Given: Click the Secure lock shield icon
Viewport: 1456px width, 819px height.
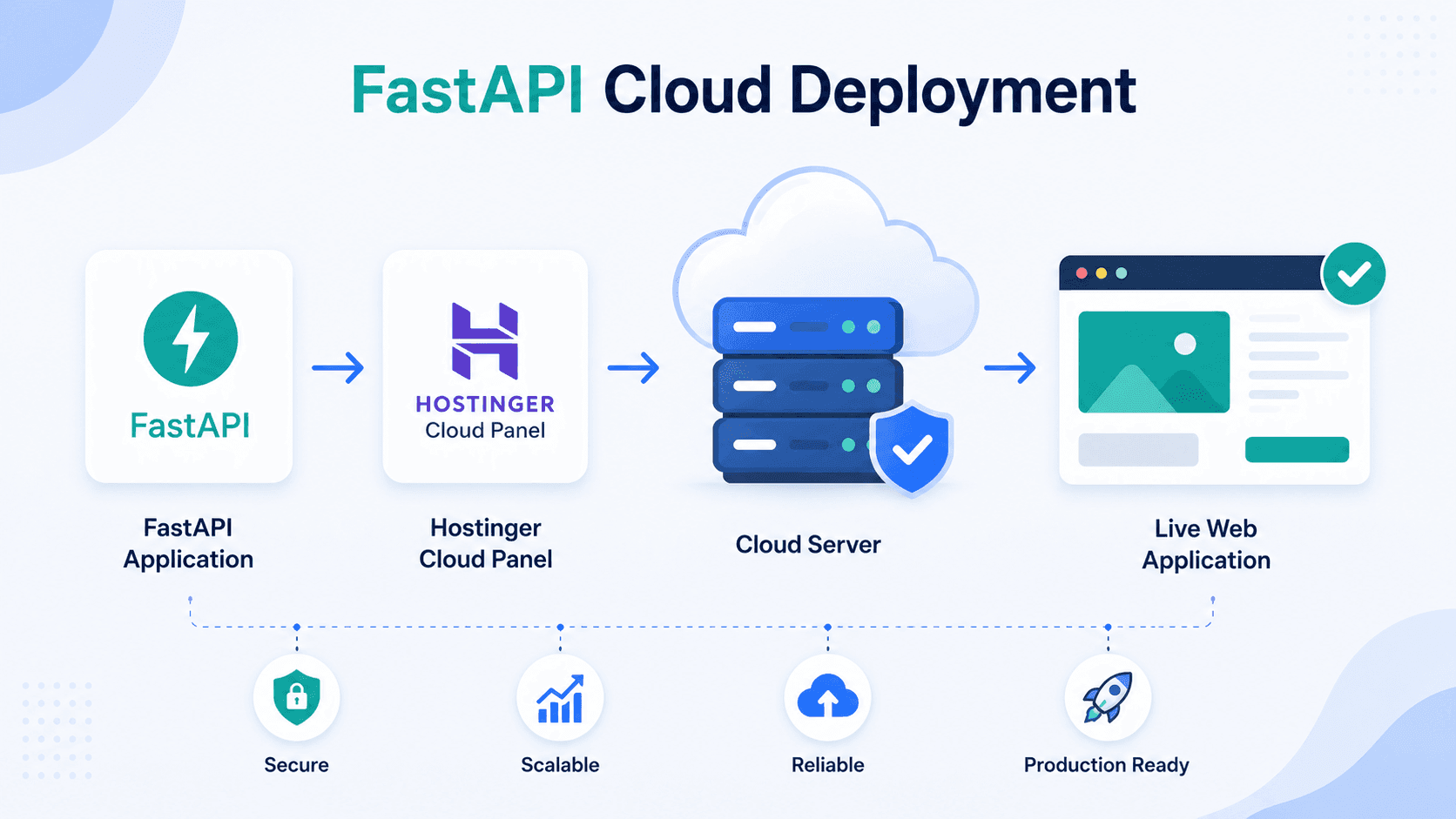Looking at the screenshot, I should [x=297, y=697].
